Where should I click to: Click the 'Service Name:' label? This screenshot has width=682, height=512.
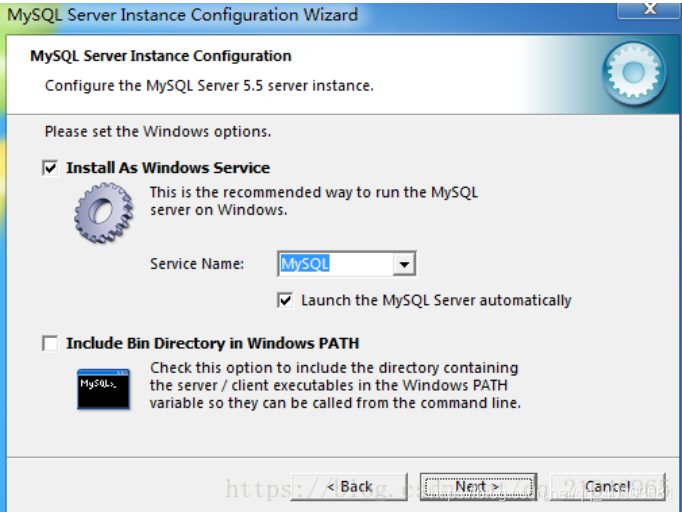click(197, 264)
